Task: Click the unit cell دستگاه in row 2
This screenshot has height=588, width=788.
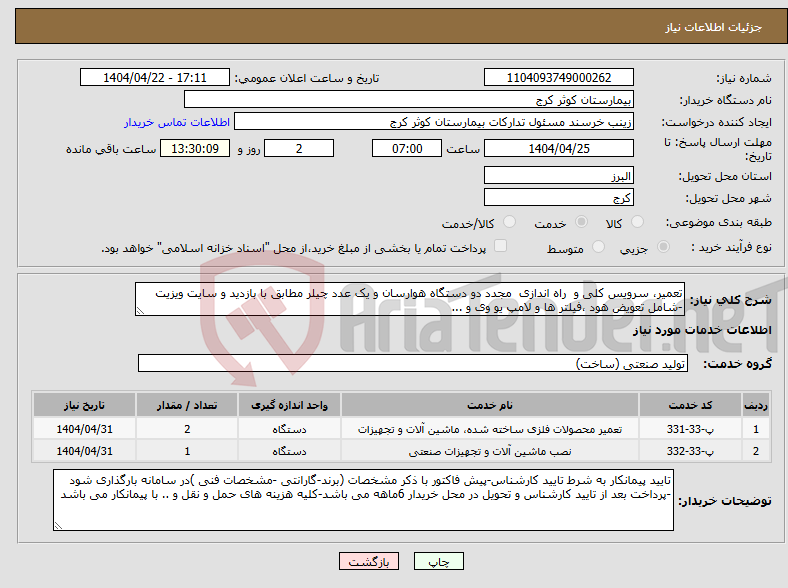Action: pyautogui.click(x=289, y=451)
